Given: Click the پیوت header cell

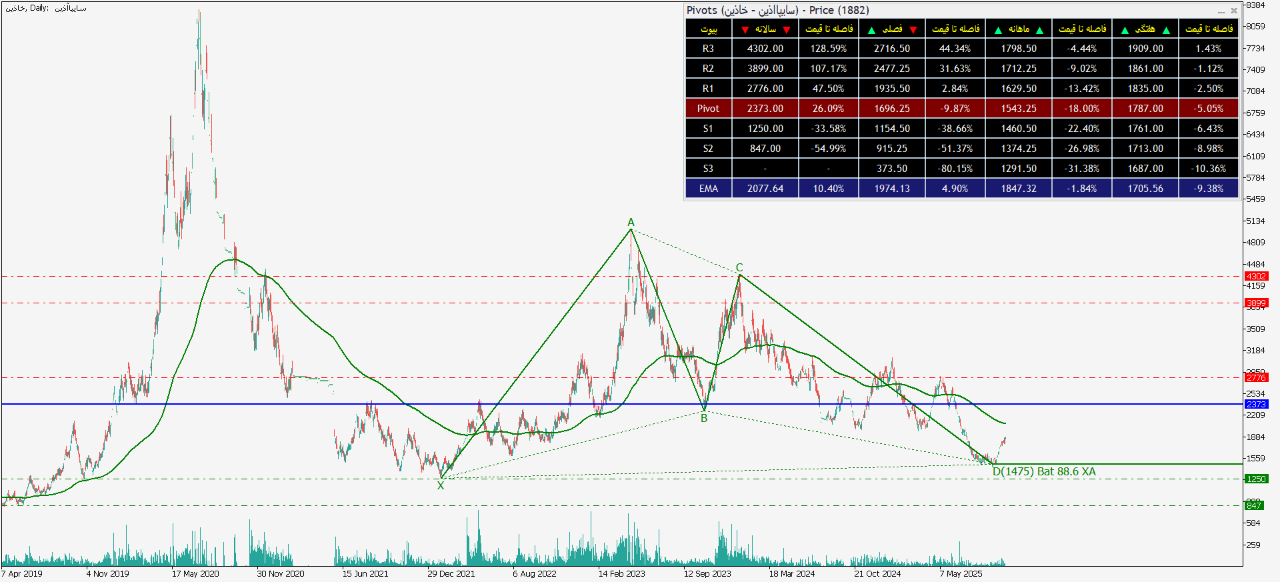Looking at the screenshot, I should tap(708, 29).
